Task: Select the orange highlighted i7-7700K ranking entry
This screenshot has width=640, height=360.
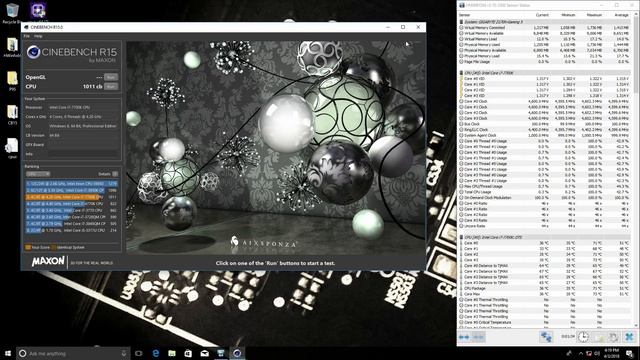Action: coord(72,197)
